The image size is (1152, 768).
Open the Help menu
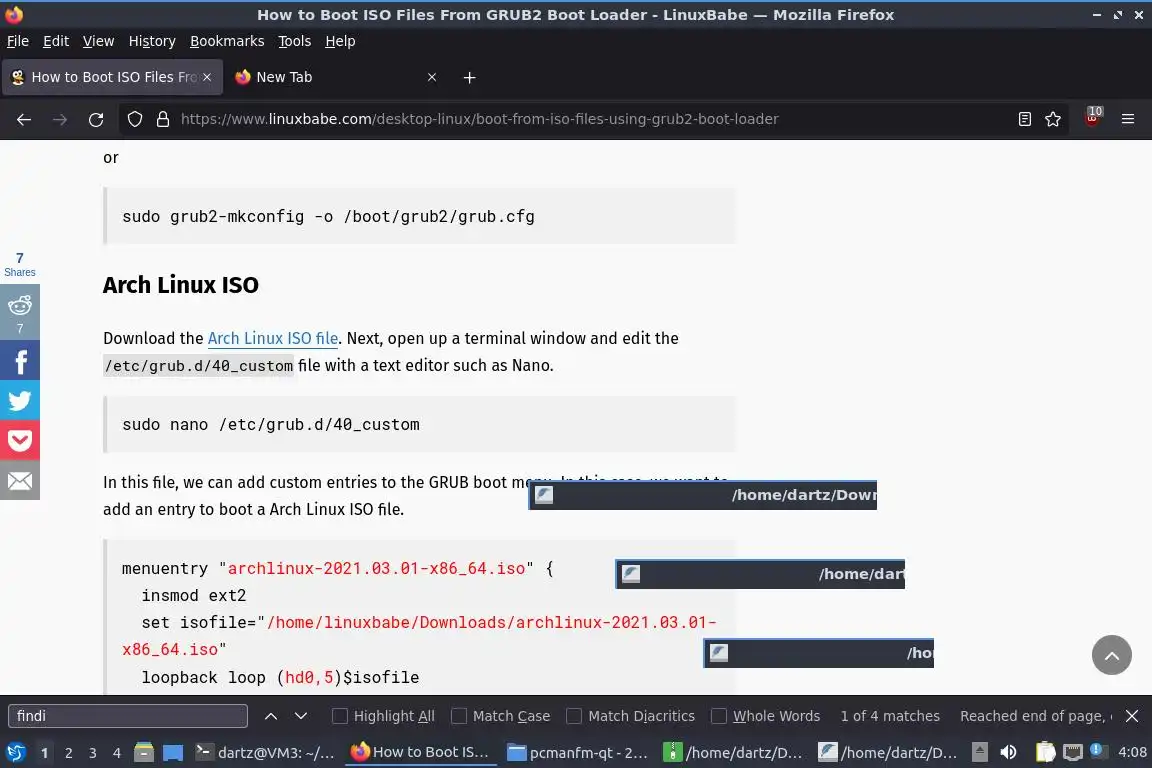pyautogui.click(x=340, y=41)
